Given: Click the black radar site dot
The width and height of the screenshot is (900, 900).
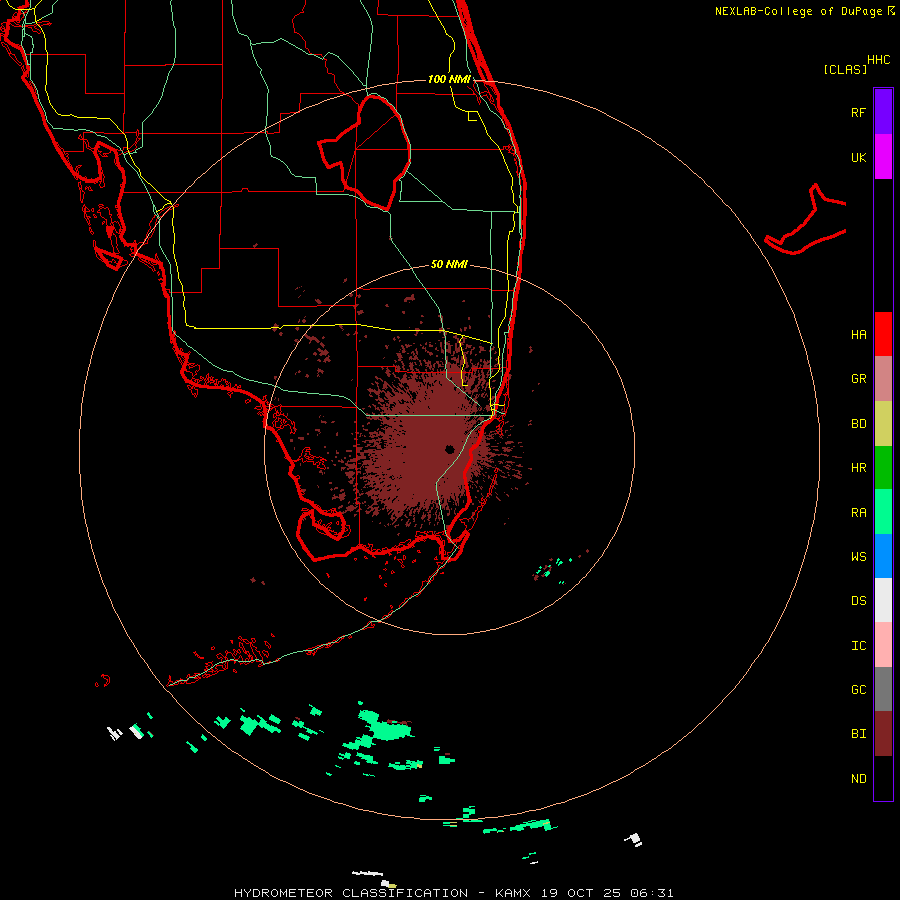Looking at the screenshot, I should pyautogui.click(x=450, y=449).
